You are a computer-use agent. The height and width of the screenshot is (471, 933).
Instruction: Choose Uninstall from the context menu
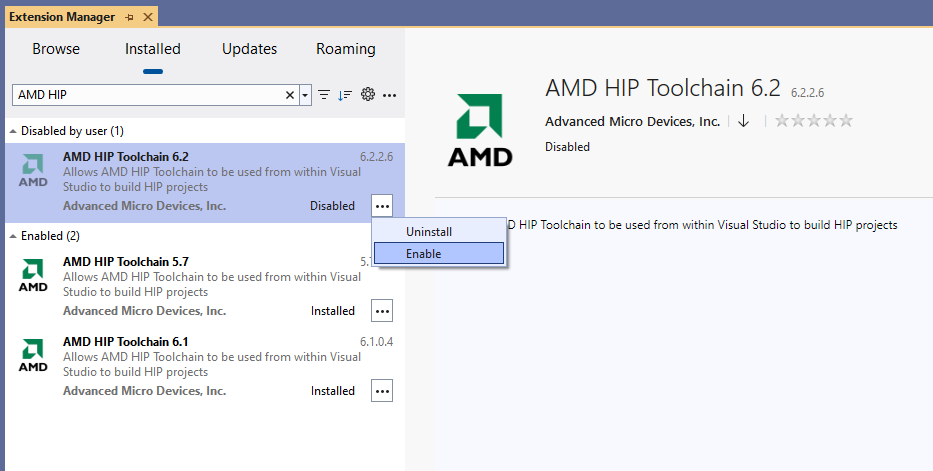click(x=438, y=232)
